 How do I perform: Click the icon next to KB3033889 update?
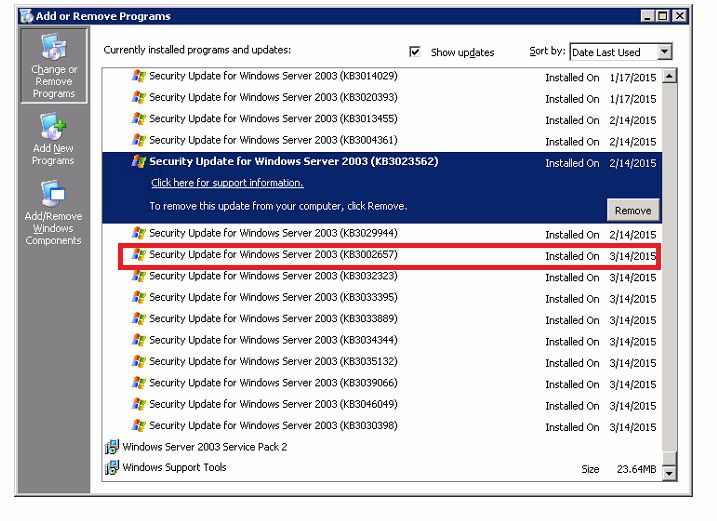[x=139, y=319]
